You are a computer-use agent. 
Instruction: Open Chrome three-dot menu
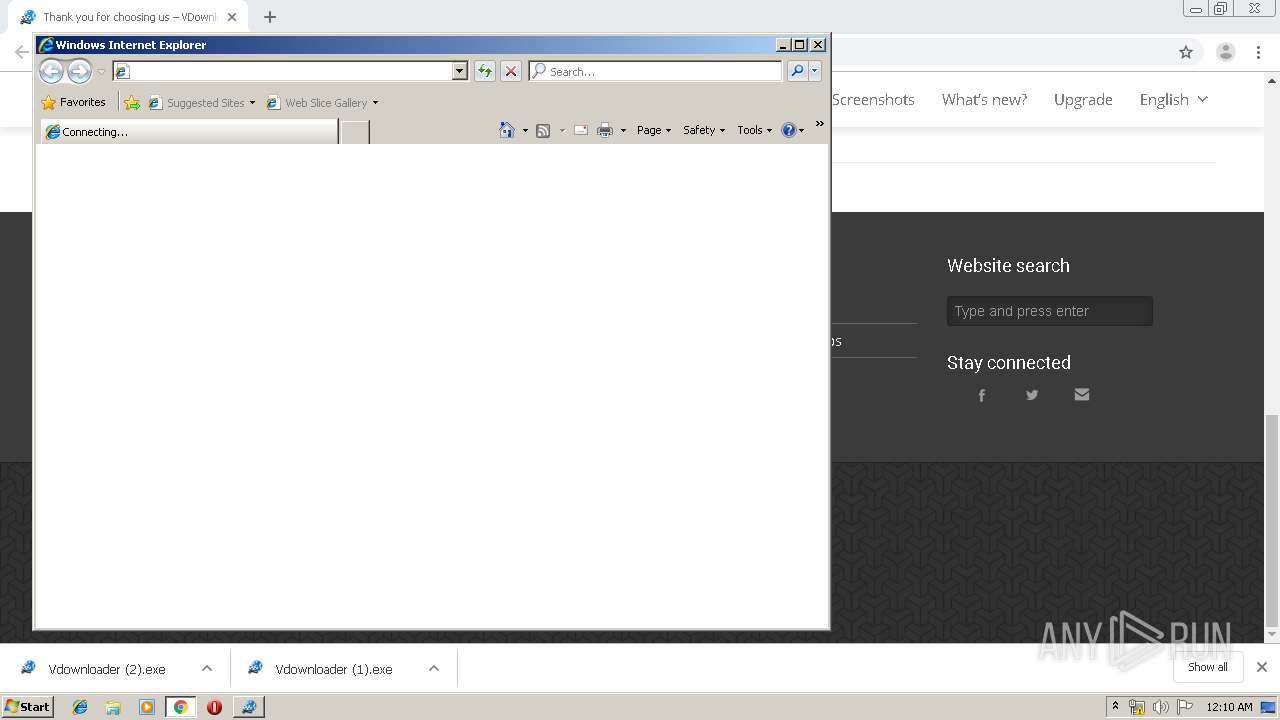(1259, 52)
